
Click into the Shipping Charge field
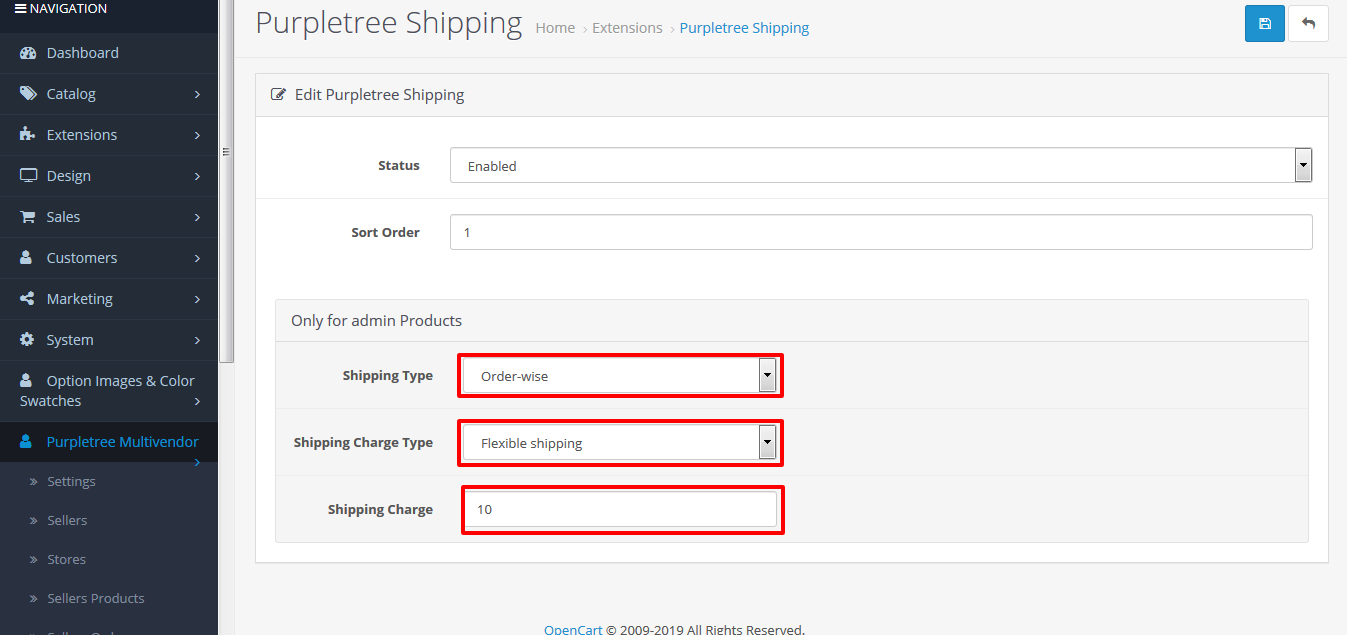click(621, 509)
